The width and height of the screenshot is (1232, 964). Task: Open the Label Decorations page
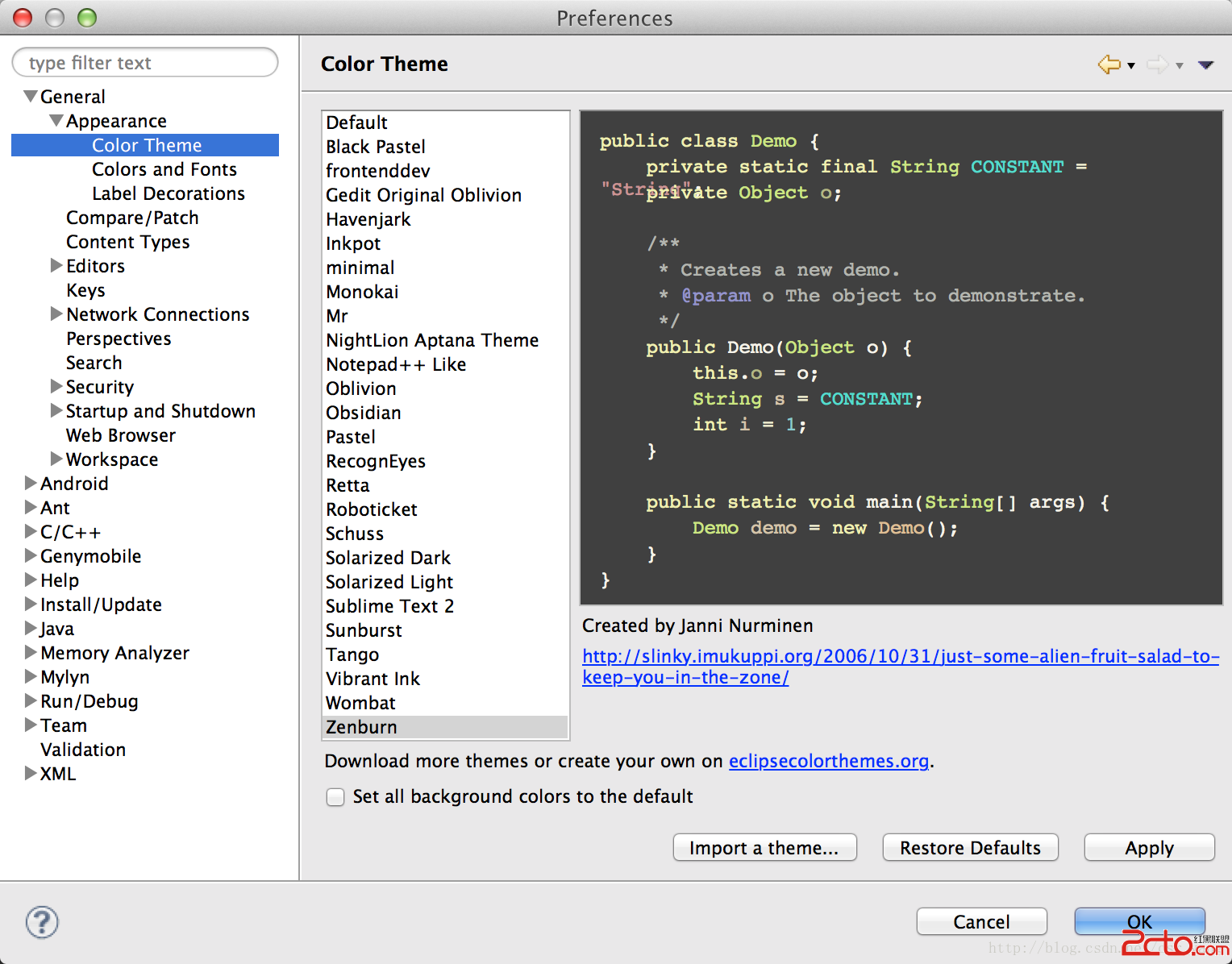pos(168,193)
